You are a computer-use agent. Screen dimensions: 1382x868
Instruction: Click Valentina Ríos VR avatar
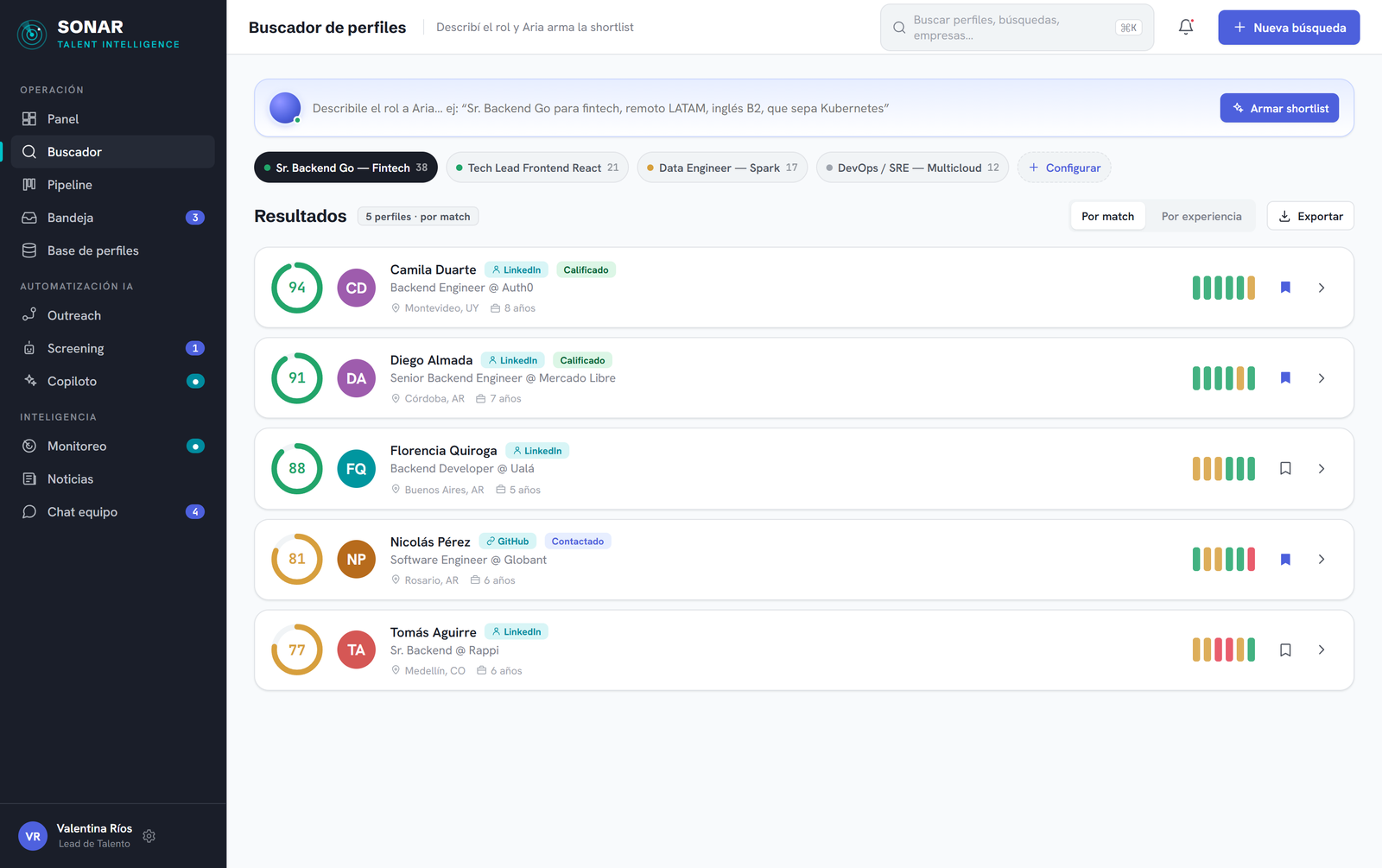[x=33, y=836]
